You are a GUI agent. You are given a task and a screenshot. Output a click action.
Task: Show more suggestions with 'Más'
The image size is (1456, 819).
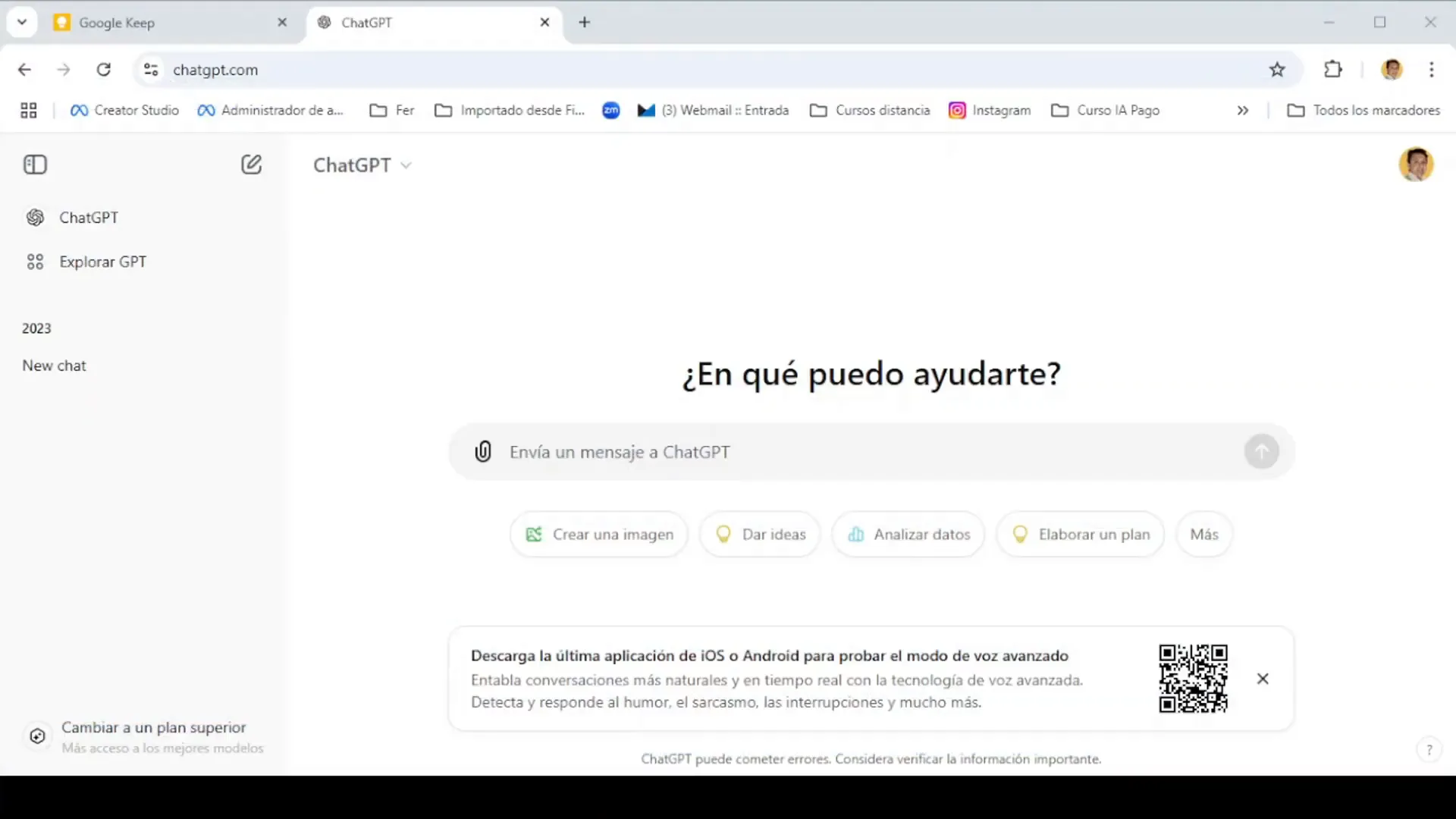tap(1204, 535)
